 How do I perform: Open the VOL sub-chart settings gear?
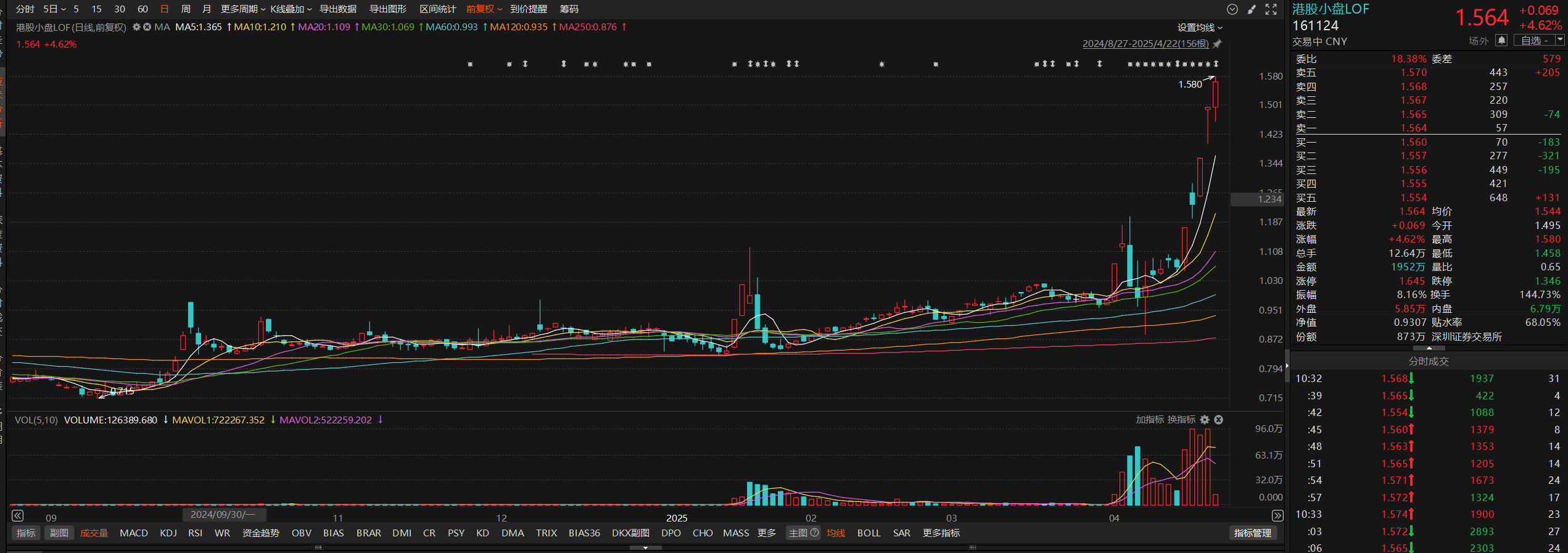pos(1205,420)
